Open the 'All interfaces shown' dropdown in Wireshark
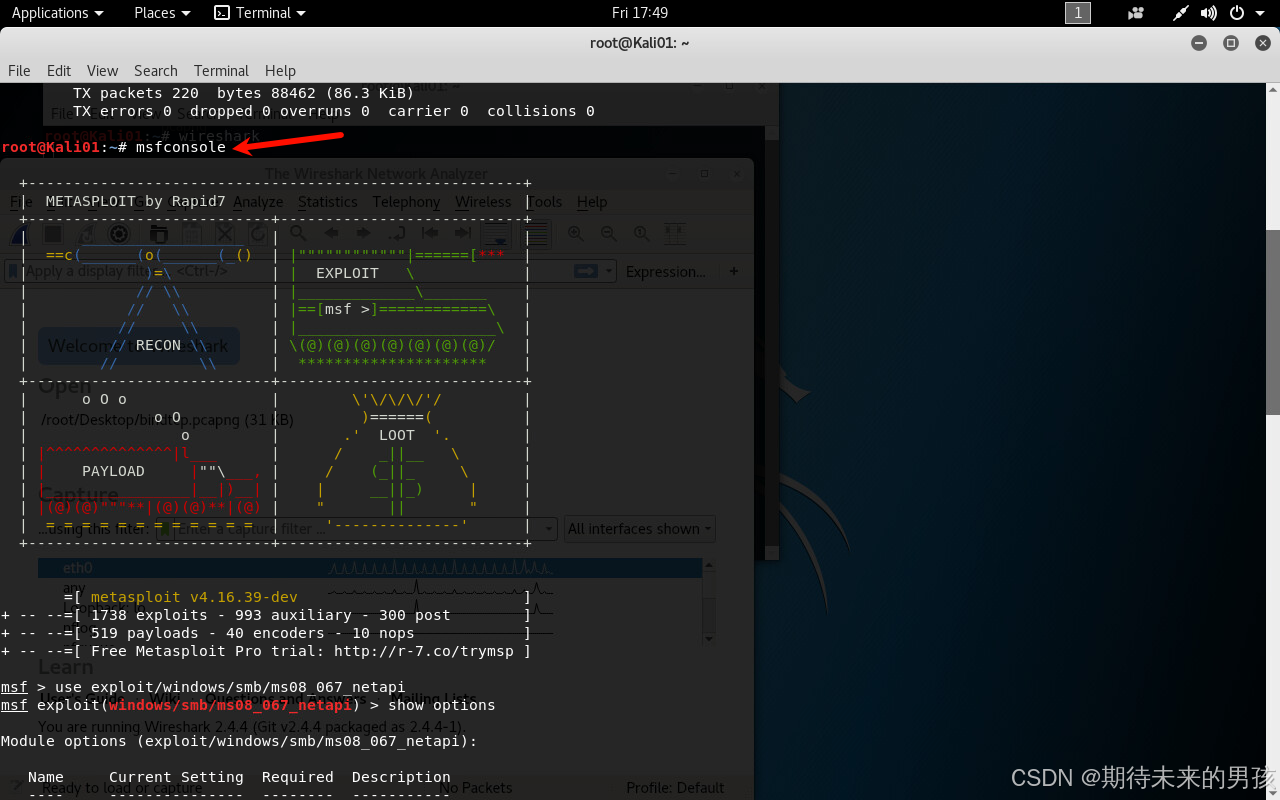The height and width of the screenshot is (800, 1280). point(640,528)
